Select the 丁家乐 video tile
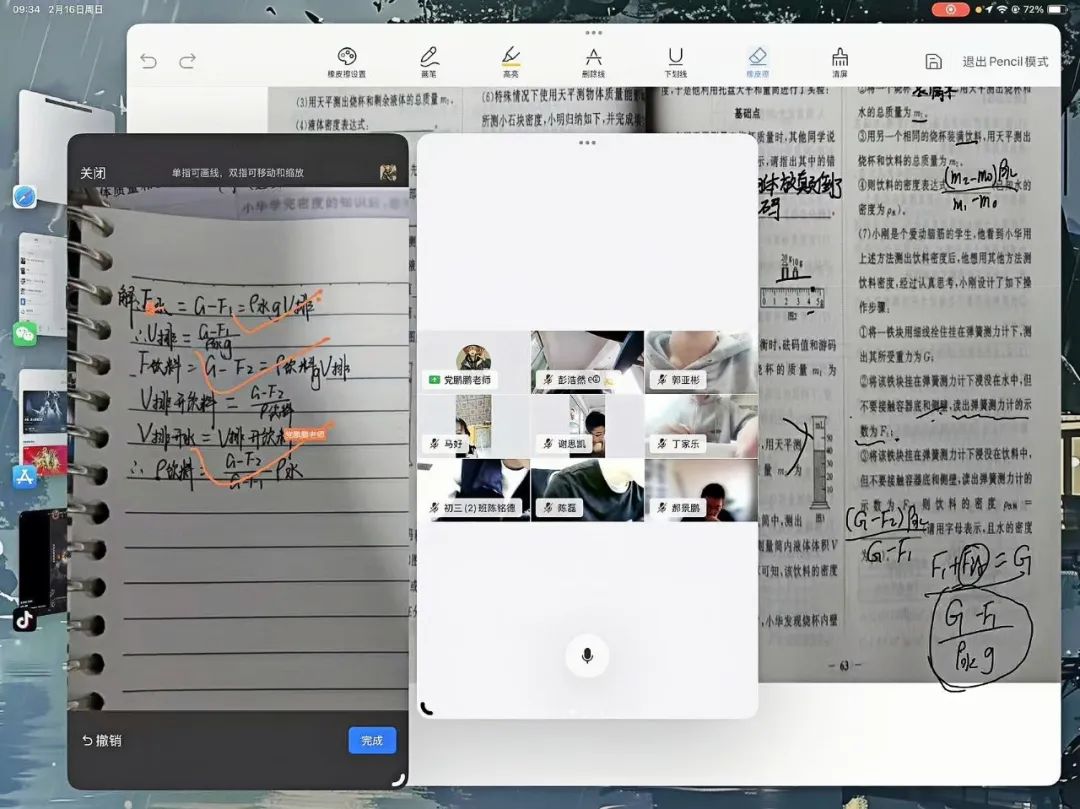 click(x=701, y=426)
